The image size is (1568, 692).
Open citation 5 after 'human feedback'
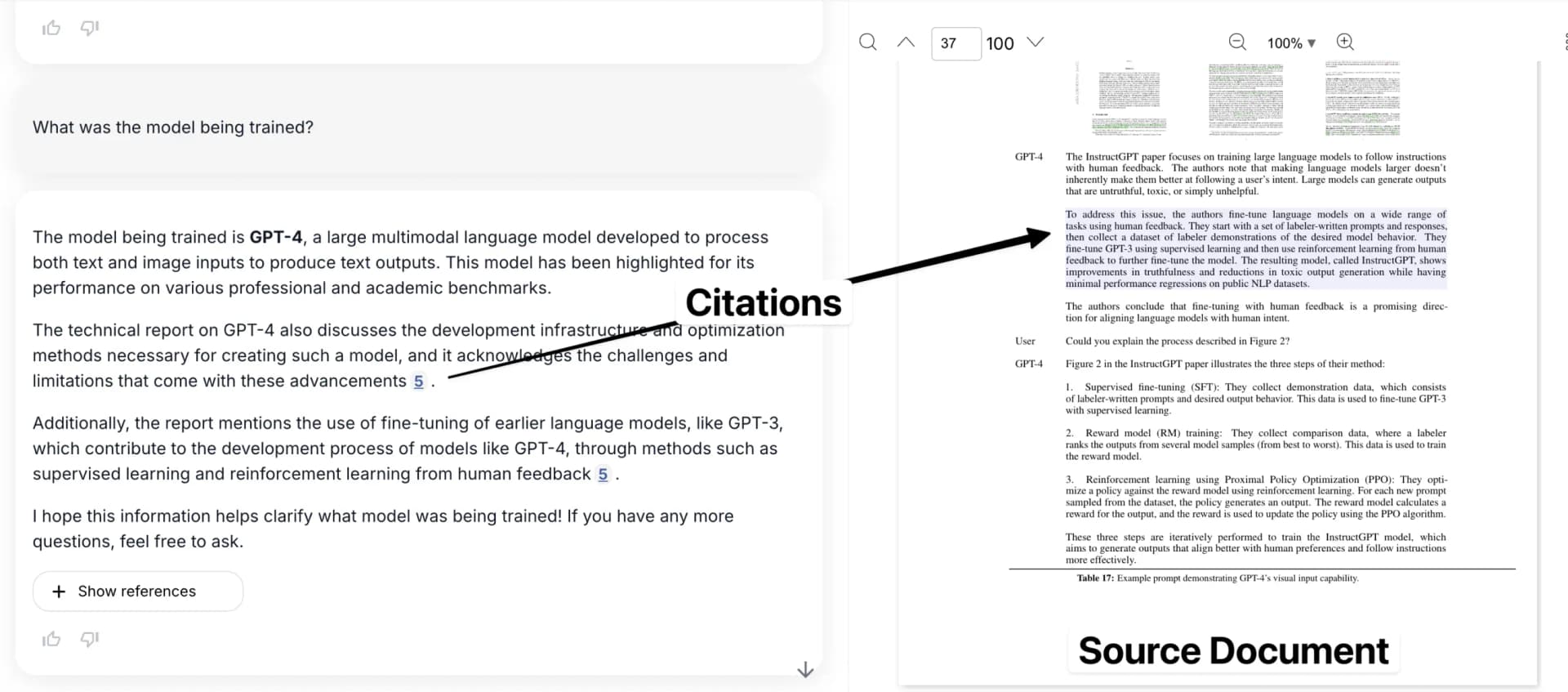(x=603, y=475)
